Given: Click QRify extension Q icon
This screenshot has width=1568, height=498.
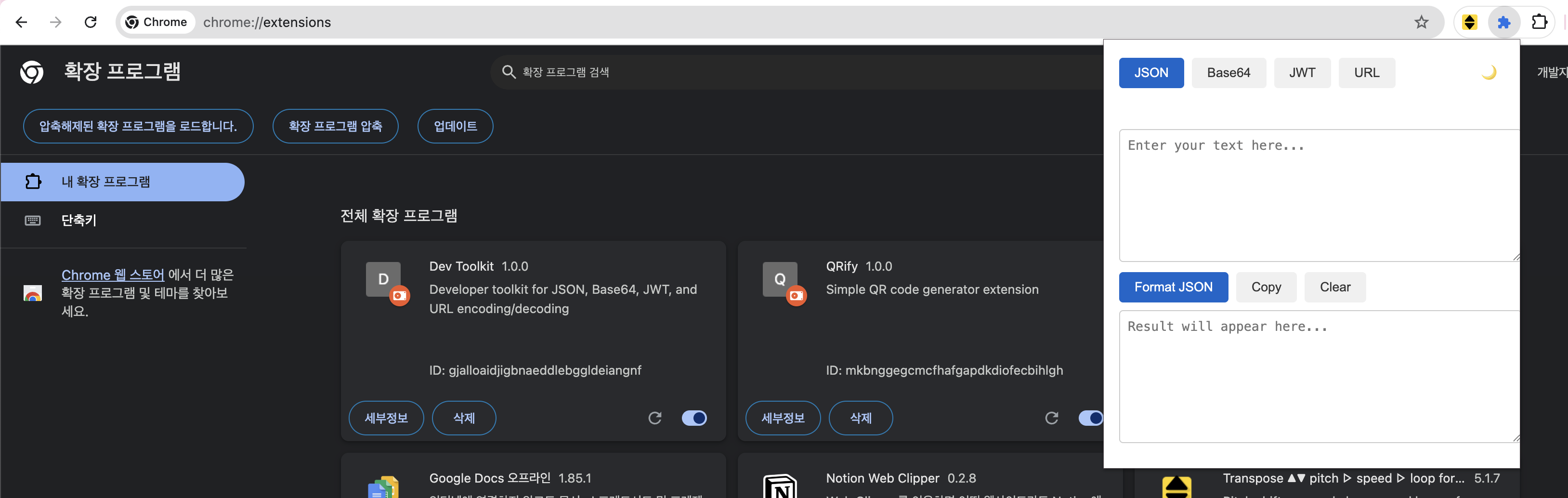Looking at the screenshot, I should point(780,279).
